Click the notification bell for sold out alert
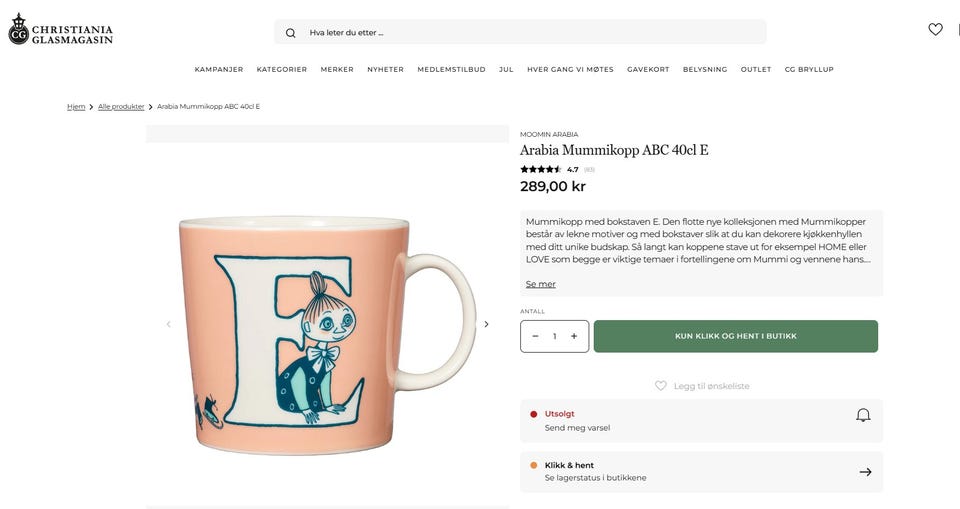Image resolution: width=960 pixels, height=509 pixels. click(x=863, y=415)
